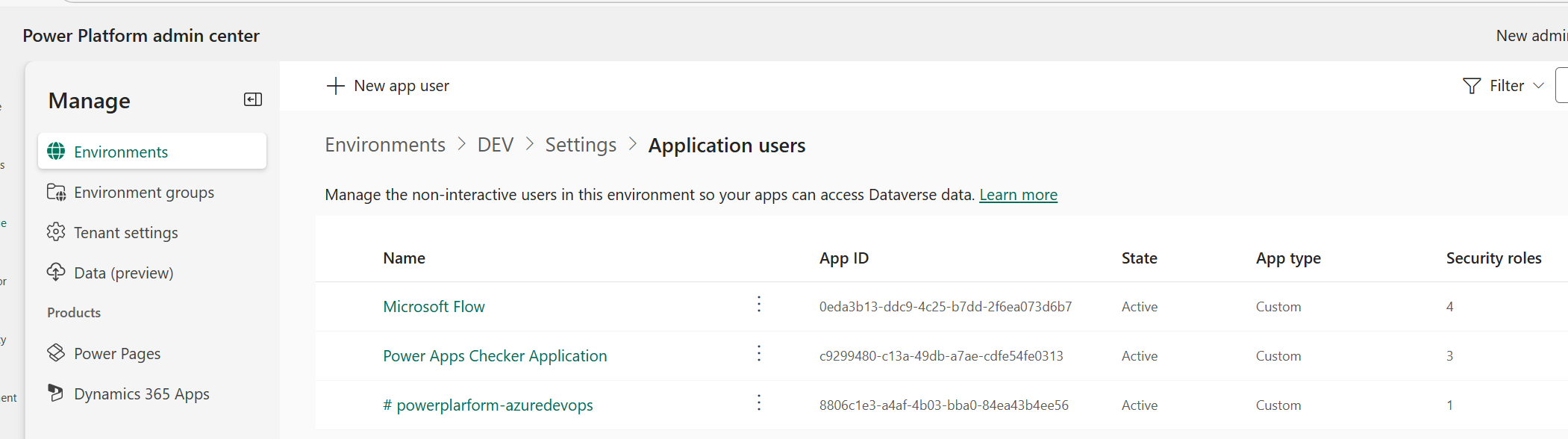
Task: Open the Microsoft Flow app user
Action: (434, 307)
